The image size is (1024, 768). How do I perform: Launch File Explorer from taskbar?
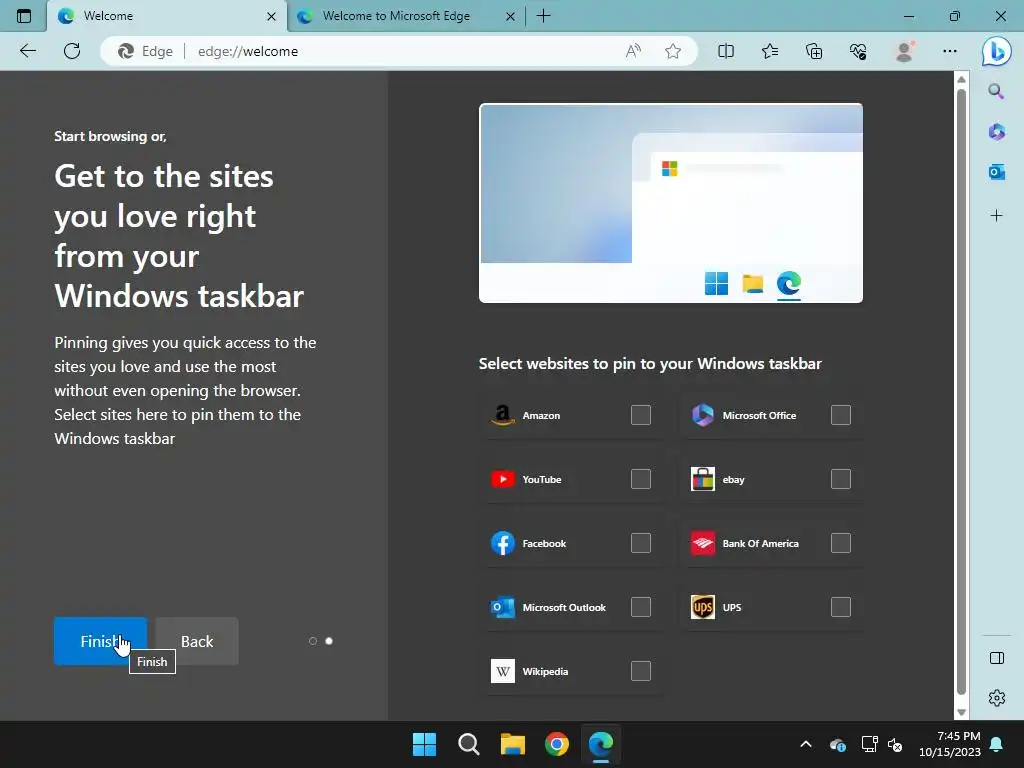click(x=513, y=744)
